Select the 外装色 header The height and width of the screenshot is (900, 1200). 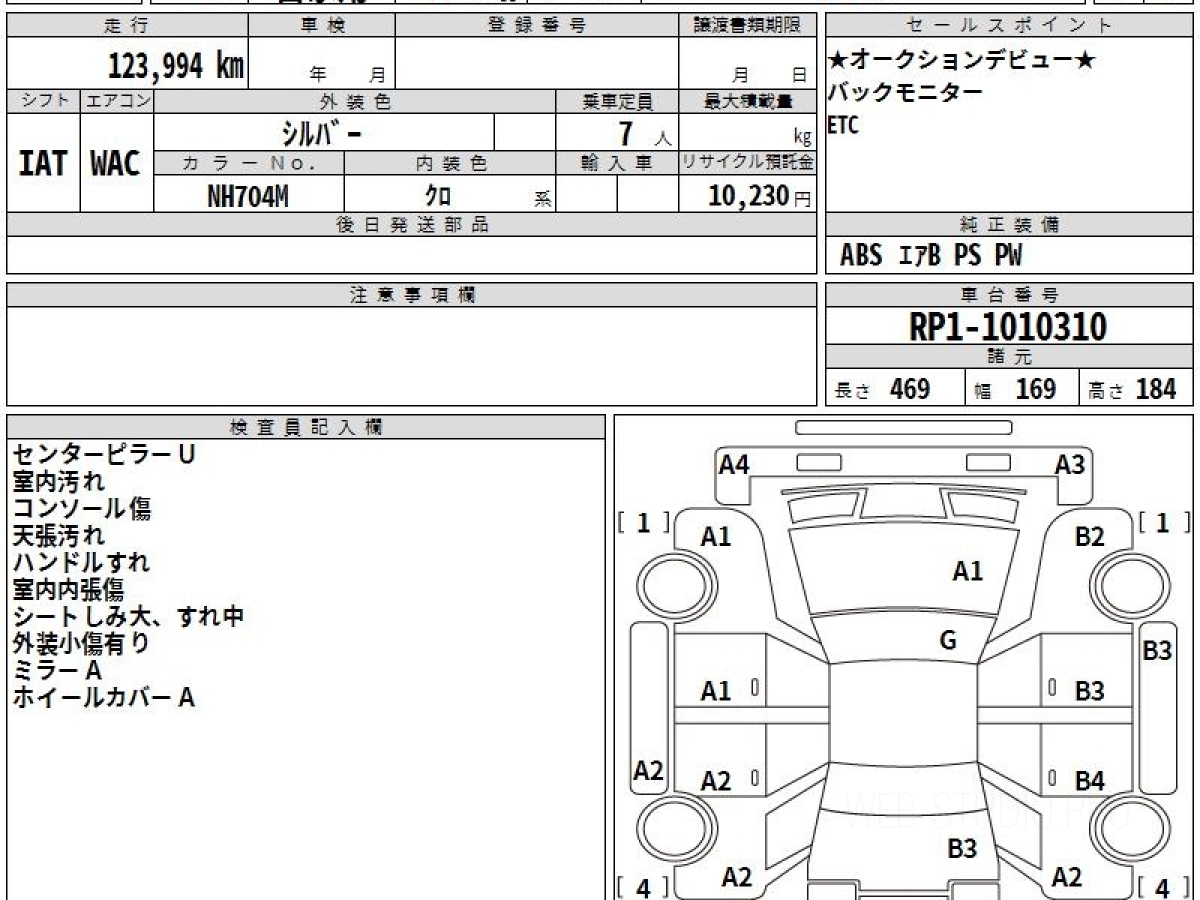[x=354, y=101]
